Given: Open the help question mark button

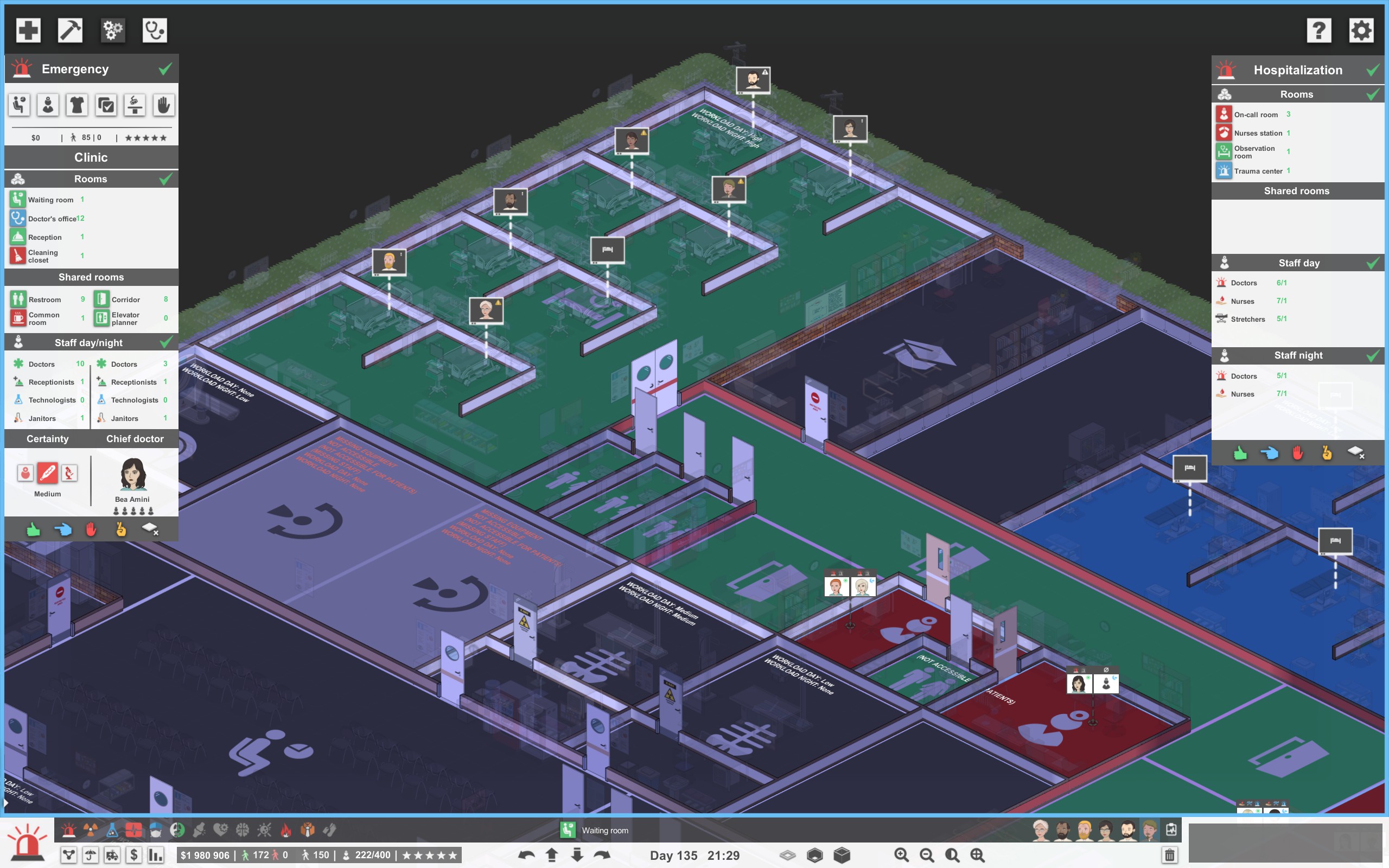Looking at the screenshot, I should point(1318,30).
